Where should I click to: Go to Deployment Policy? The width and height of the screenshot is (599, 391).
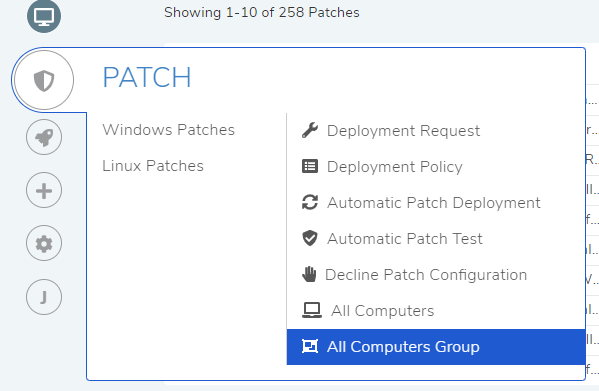[395, 167]
